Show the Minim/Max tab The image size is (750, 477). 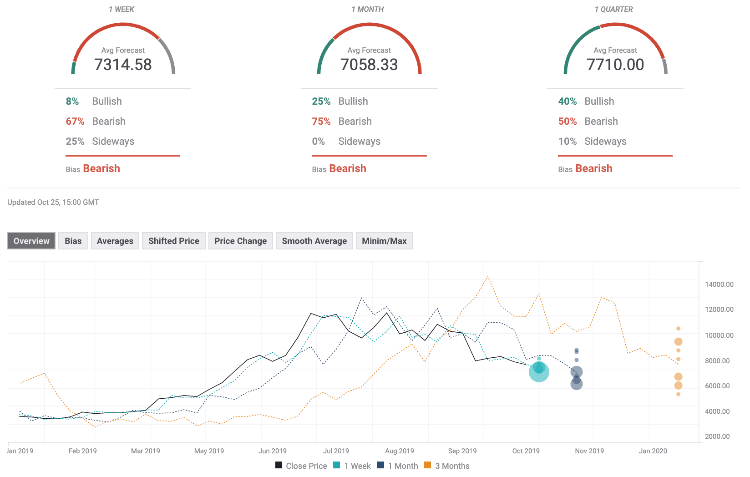(384, 241)
